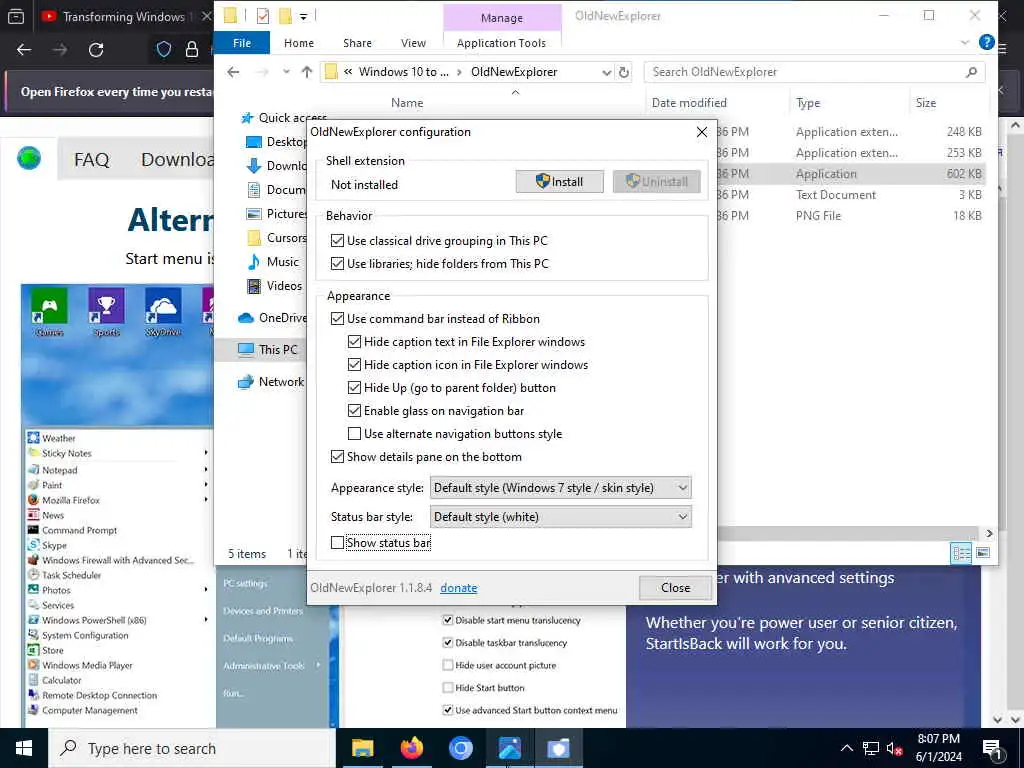
Task: Sort files by the Size column
Action: [925, 103]
